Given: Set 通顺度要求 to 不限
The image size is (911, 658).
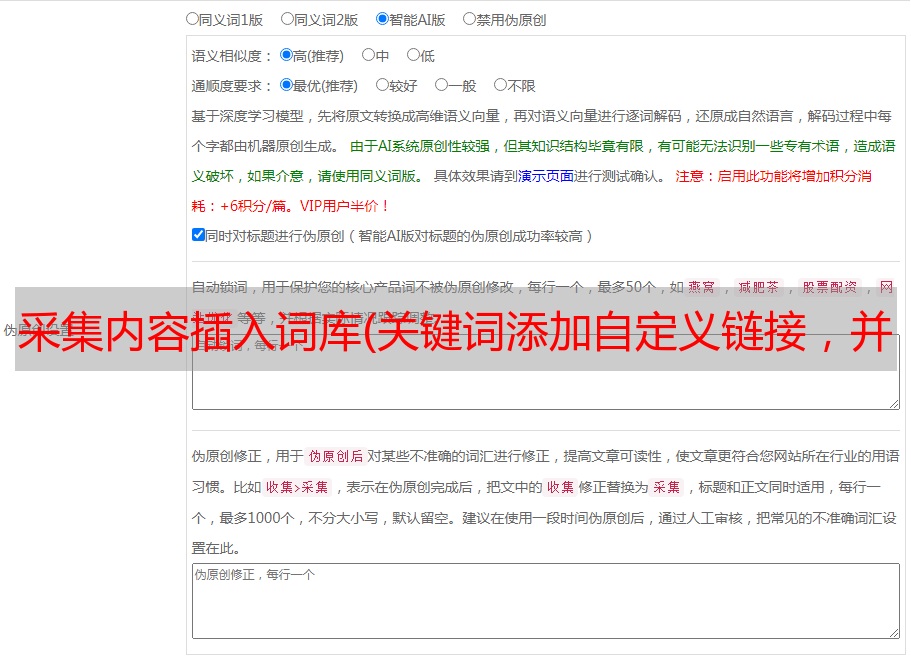Looking at the screenshot, I should pos(500,85).
